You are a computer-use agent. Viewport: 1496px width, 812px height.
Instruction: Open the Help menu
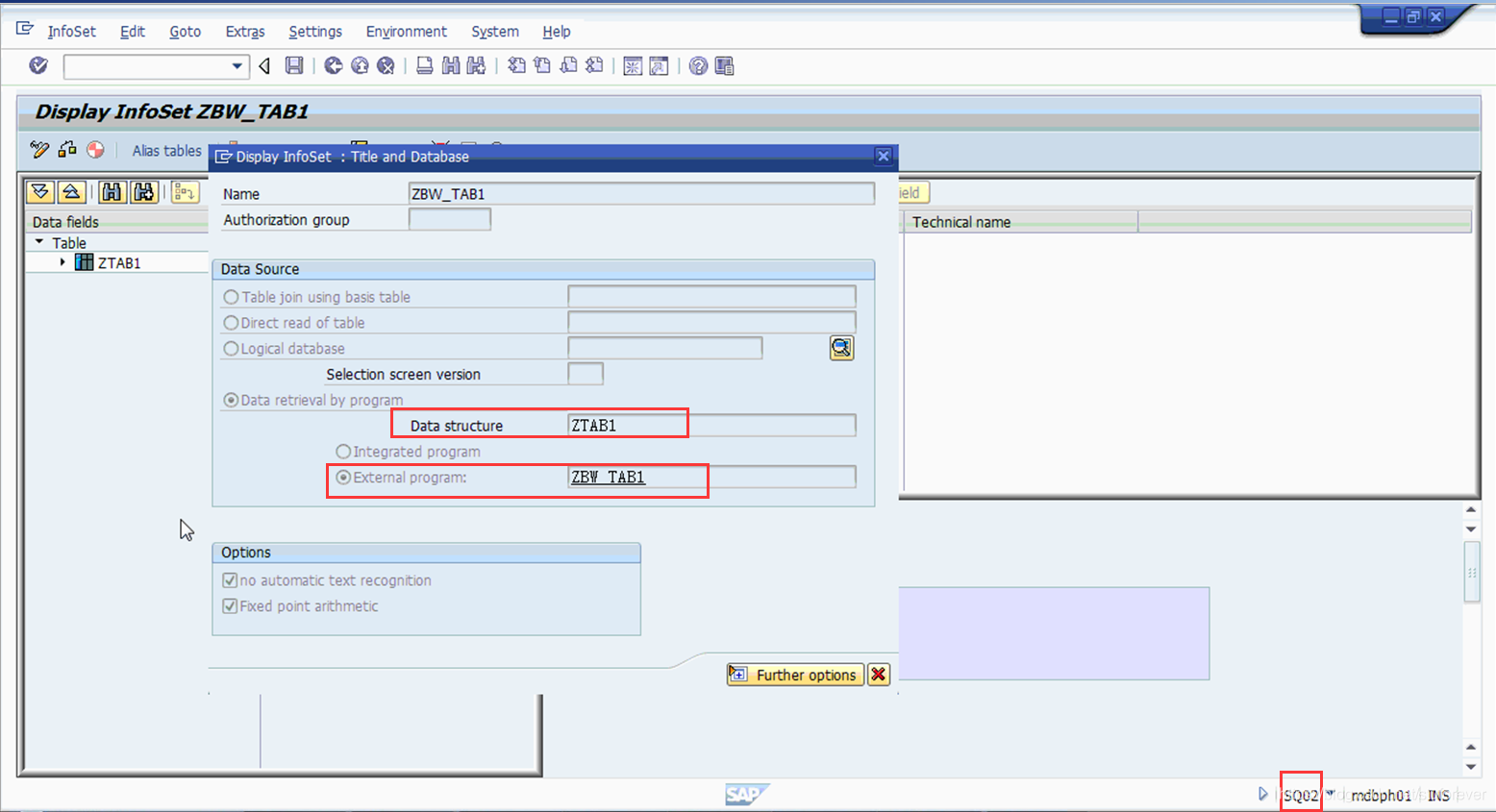pos(557,32)
